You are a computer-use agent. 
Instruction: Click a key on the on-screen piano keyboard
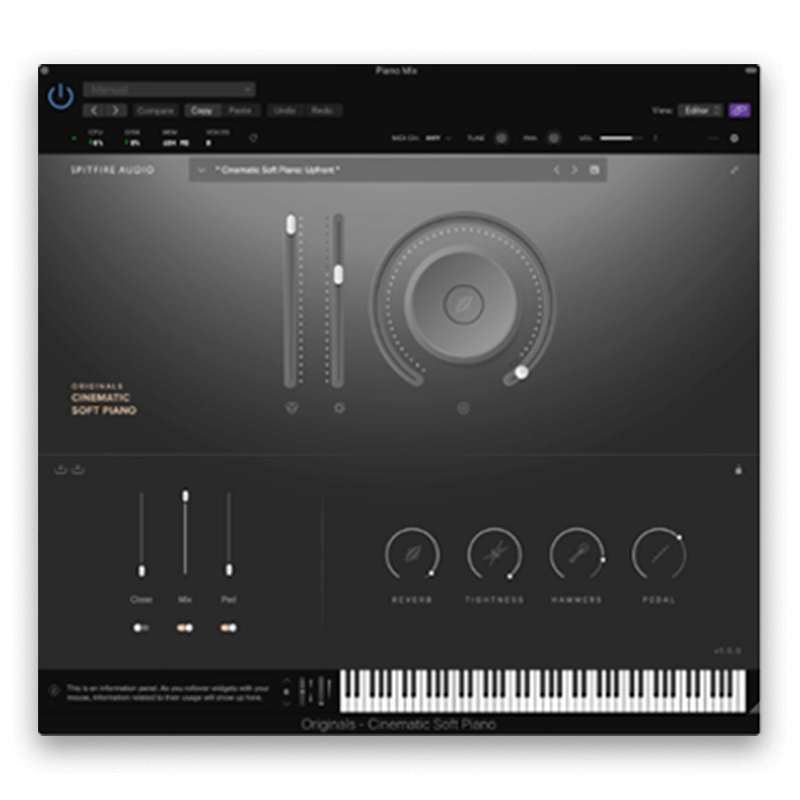[542, 691]
